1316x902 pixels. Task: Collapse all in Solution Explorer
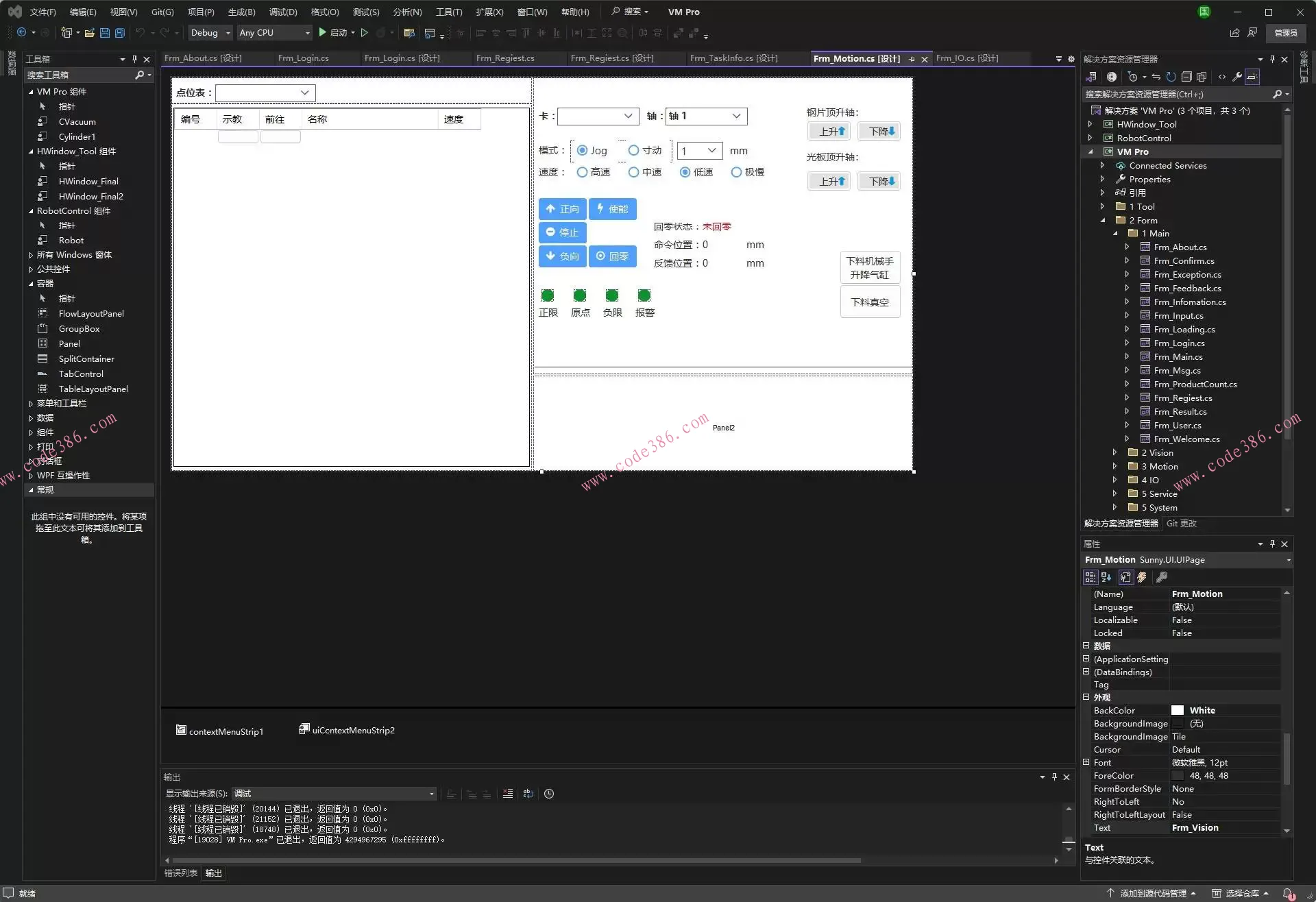coord(1186,77)
